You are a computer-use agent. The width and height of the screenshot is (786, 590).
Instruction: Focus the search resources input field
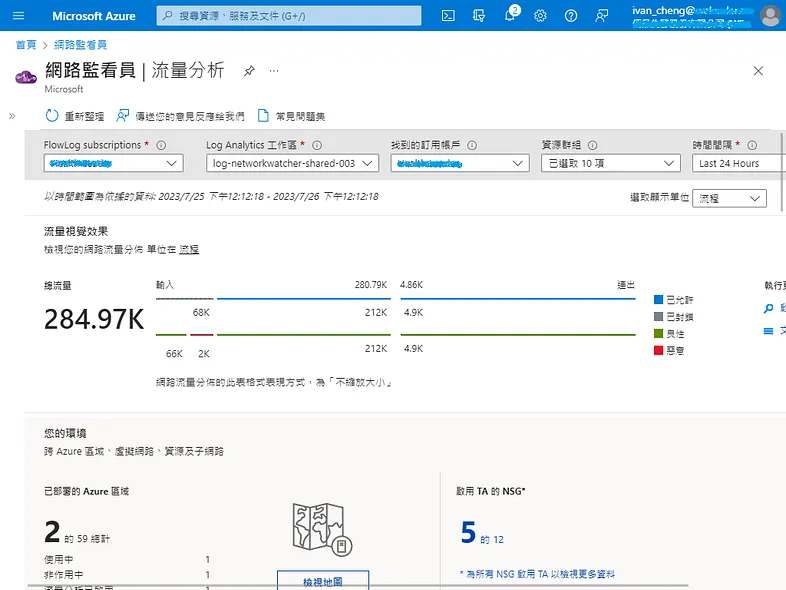click(289, 16)
